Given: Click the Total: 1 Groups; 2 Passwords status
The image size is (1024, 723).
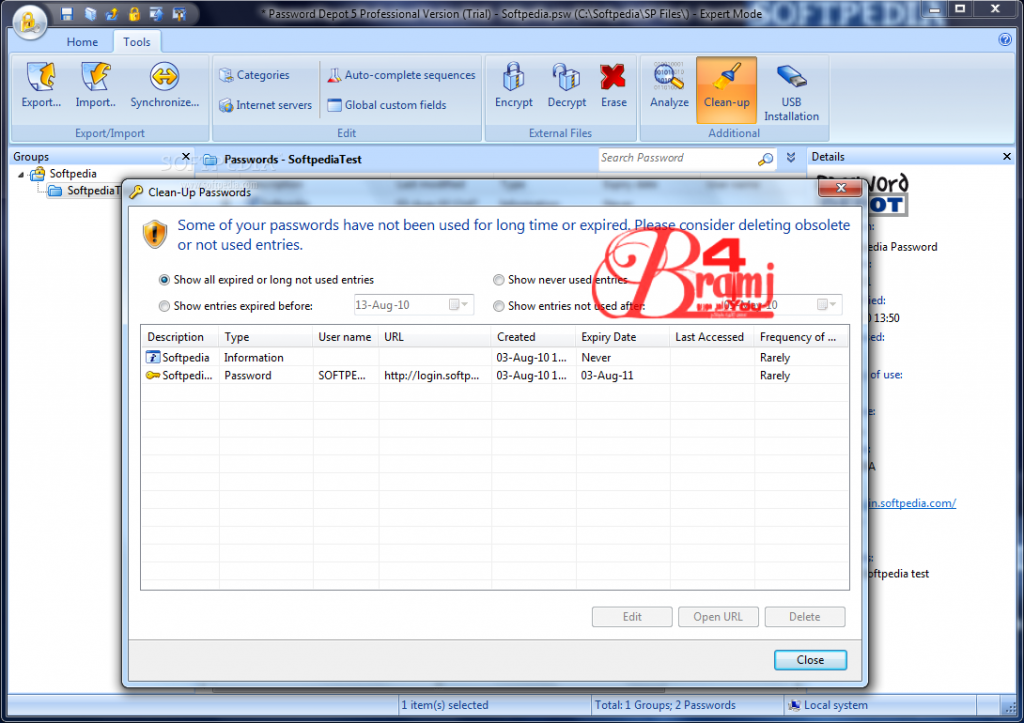Looking at the screenshot, I should tap(665, 705).
